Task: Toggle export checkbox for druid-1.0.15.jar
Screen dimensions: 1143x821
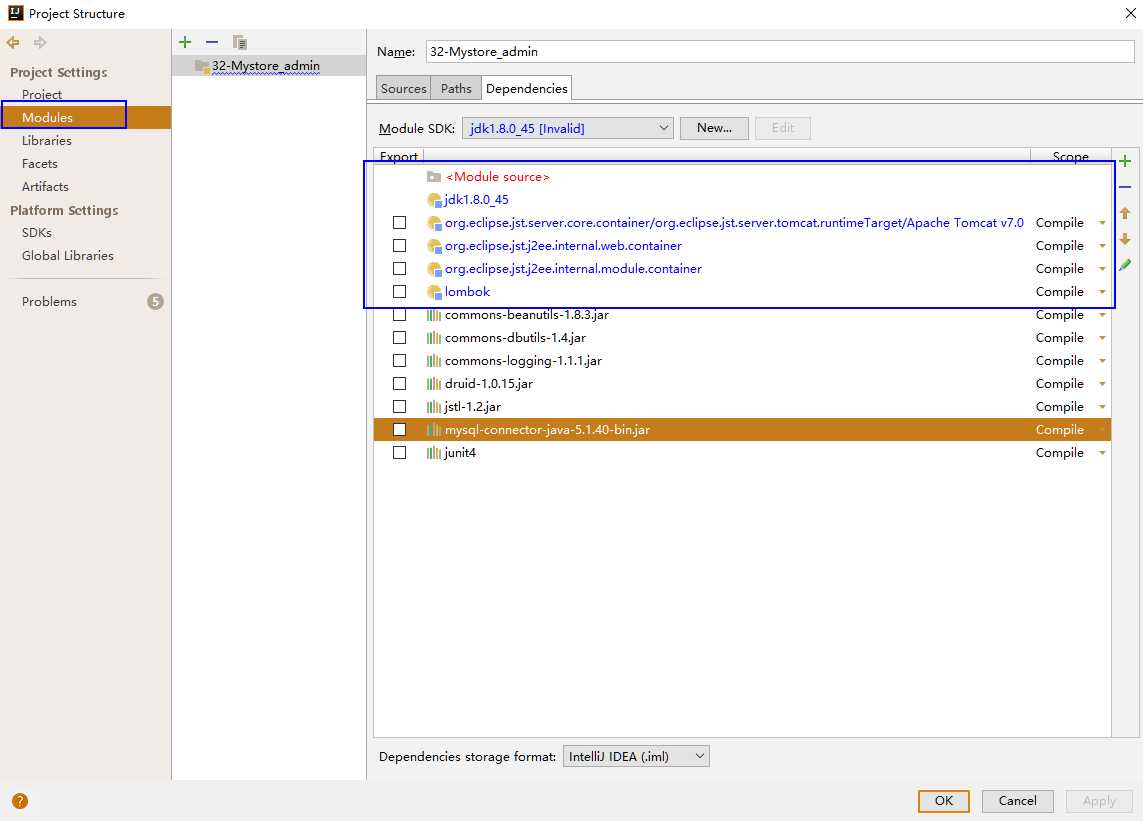Action: point(399,384)
